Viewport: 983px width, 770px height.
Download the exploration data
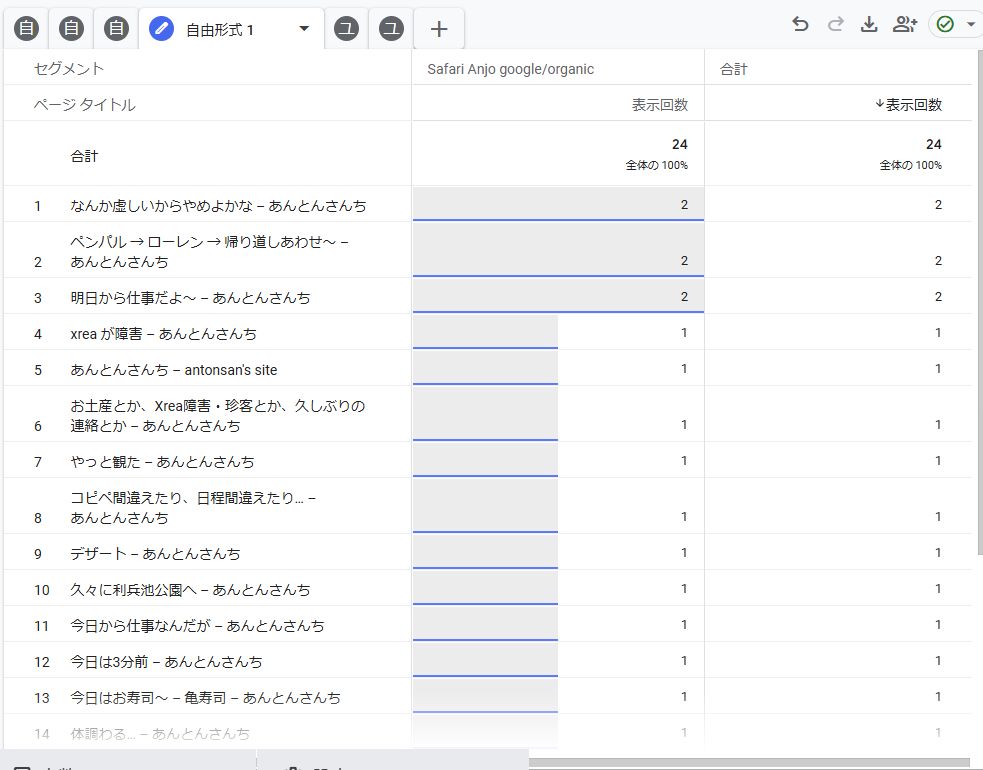[869, 25]
